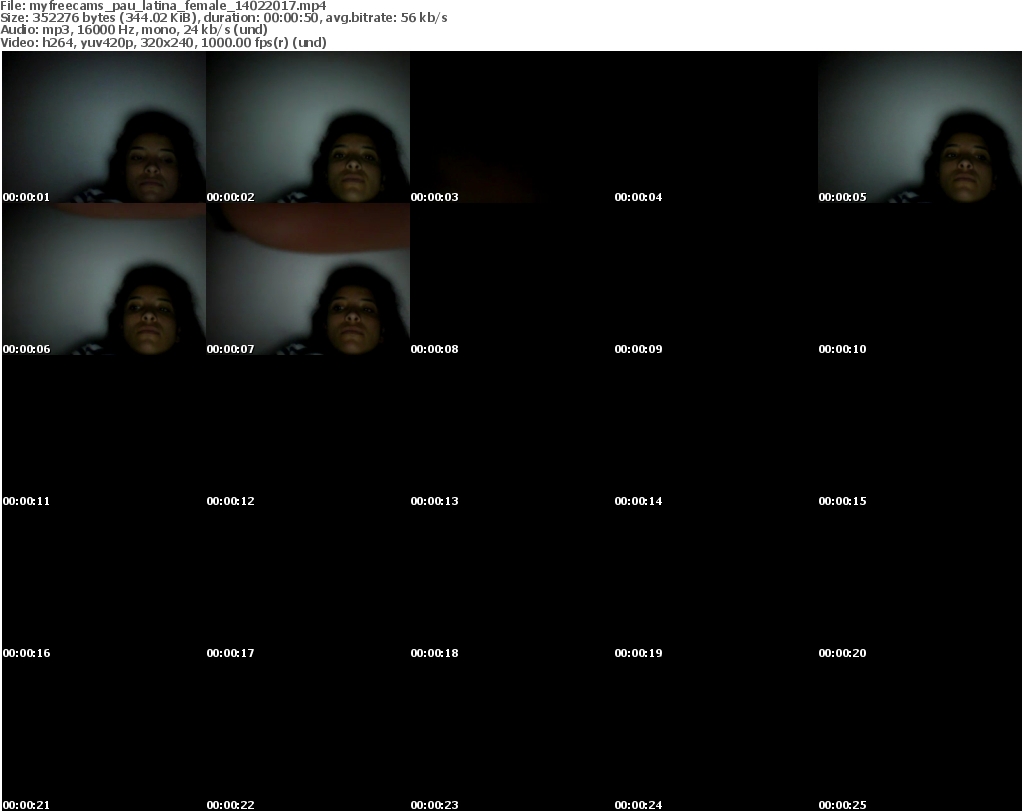Click the 00:00:21 timestamp label
Viewport: 1024px width, 811px height.
[x=26, y=805]
